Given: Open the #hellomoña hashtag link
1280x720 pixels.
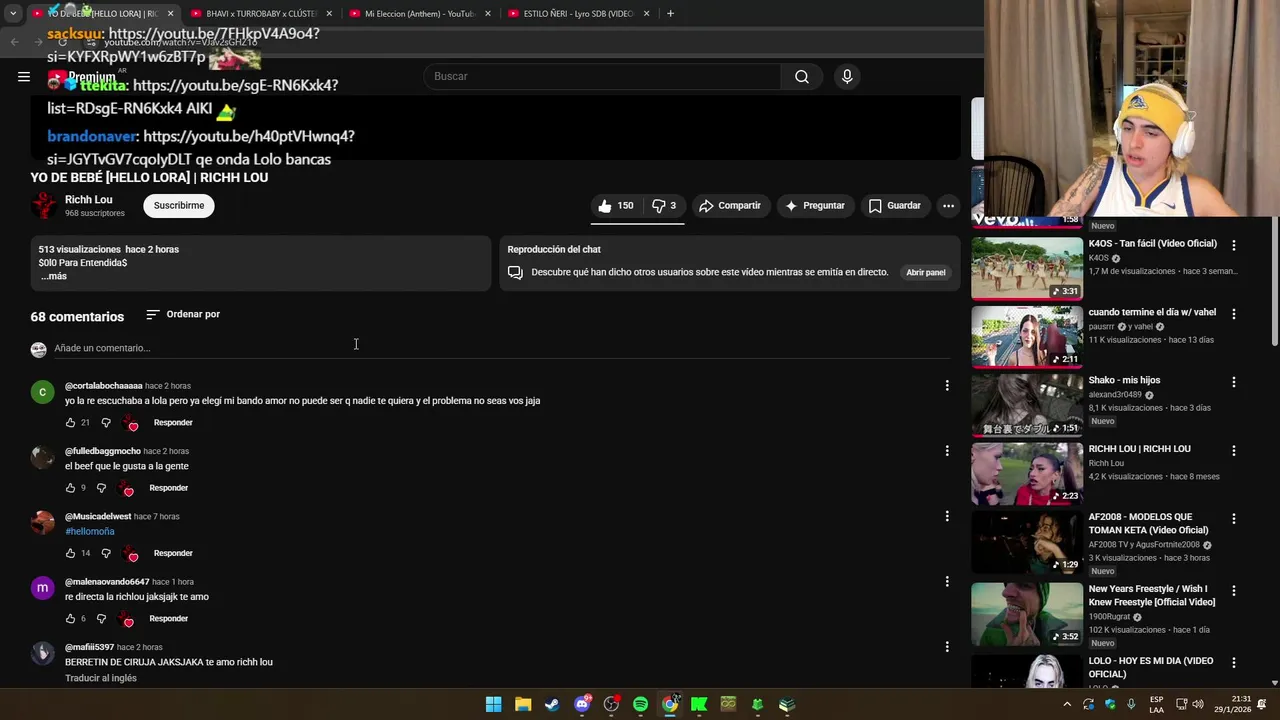Looking at the screenshot, I should click(90, 531).
